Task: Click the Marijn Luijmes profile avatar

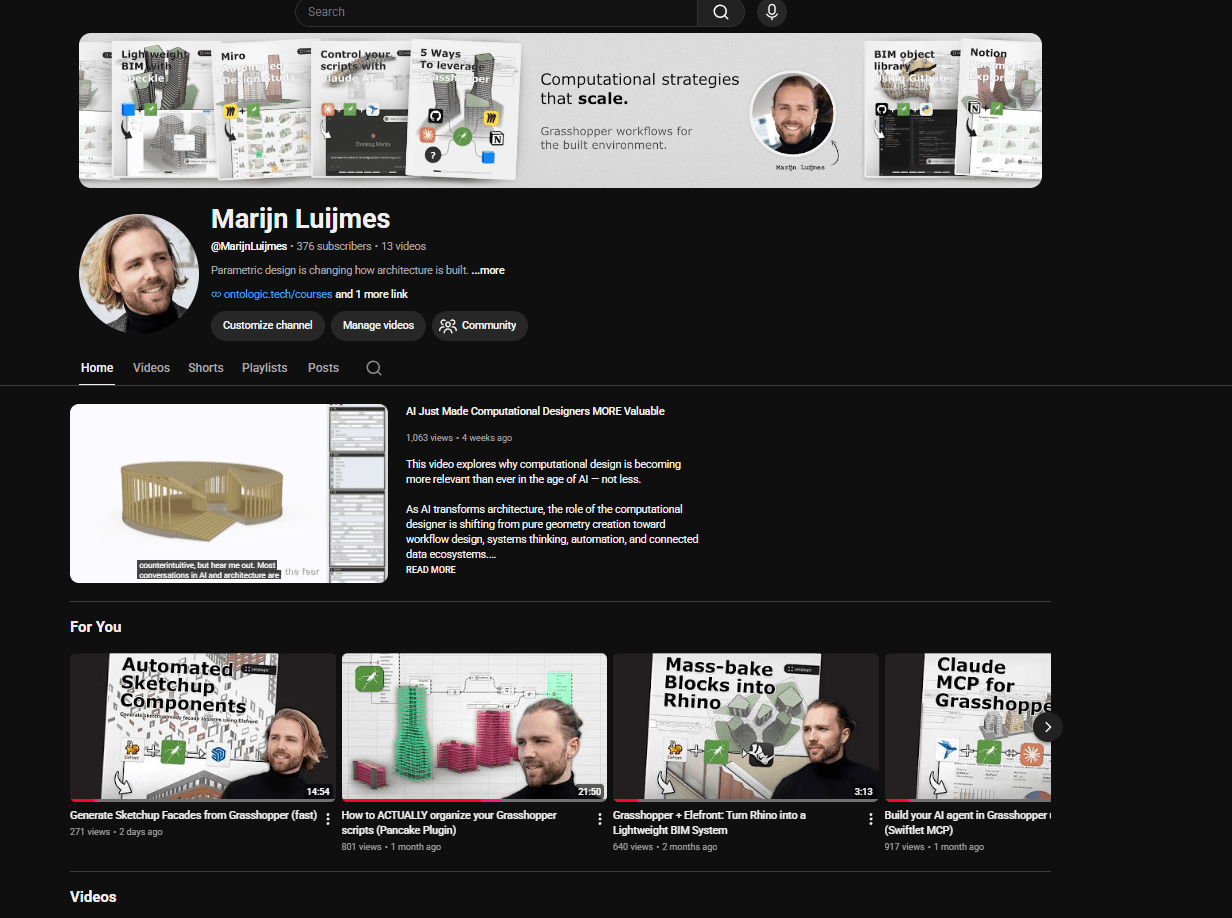Action: (139, 273)
